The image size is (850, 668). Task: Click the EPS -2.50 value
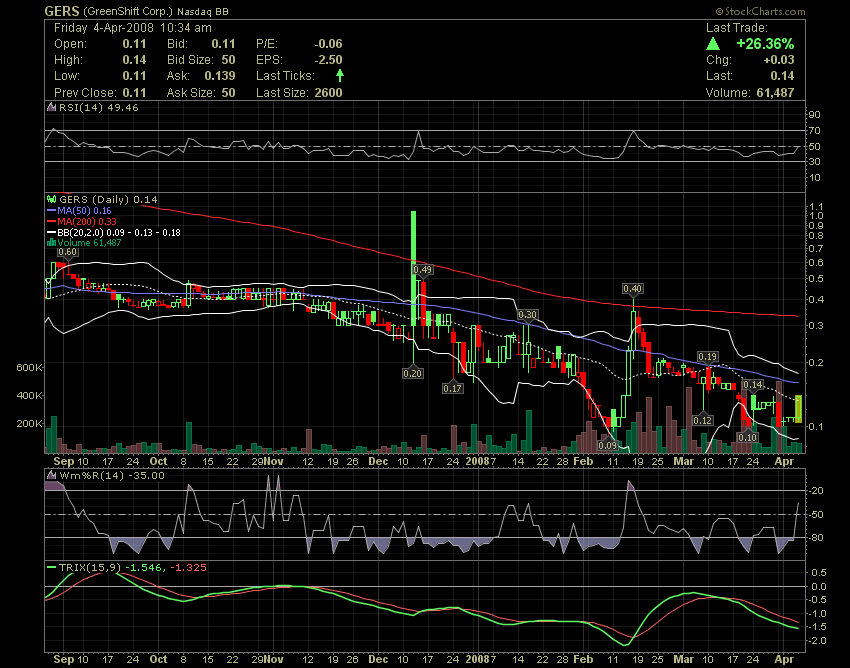click(x=329, y=60)
